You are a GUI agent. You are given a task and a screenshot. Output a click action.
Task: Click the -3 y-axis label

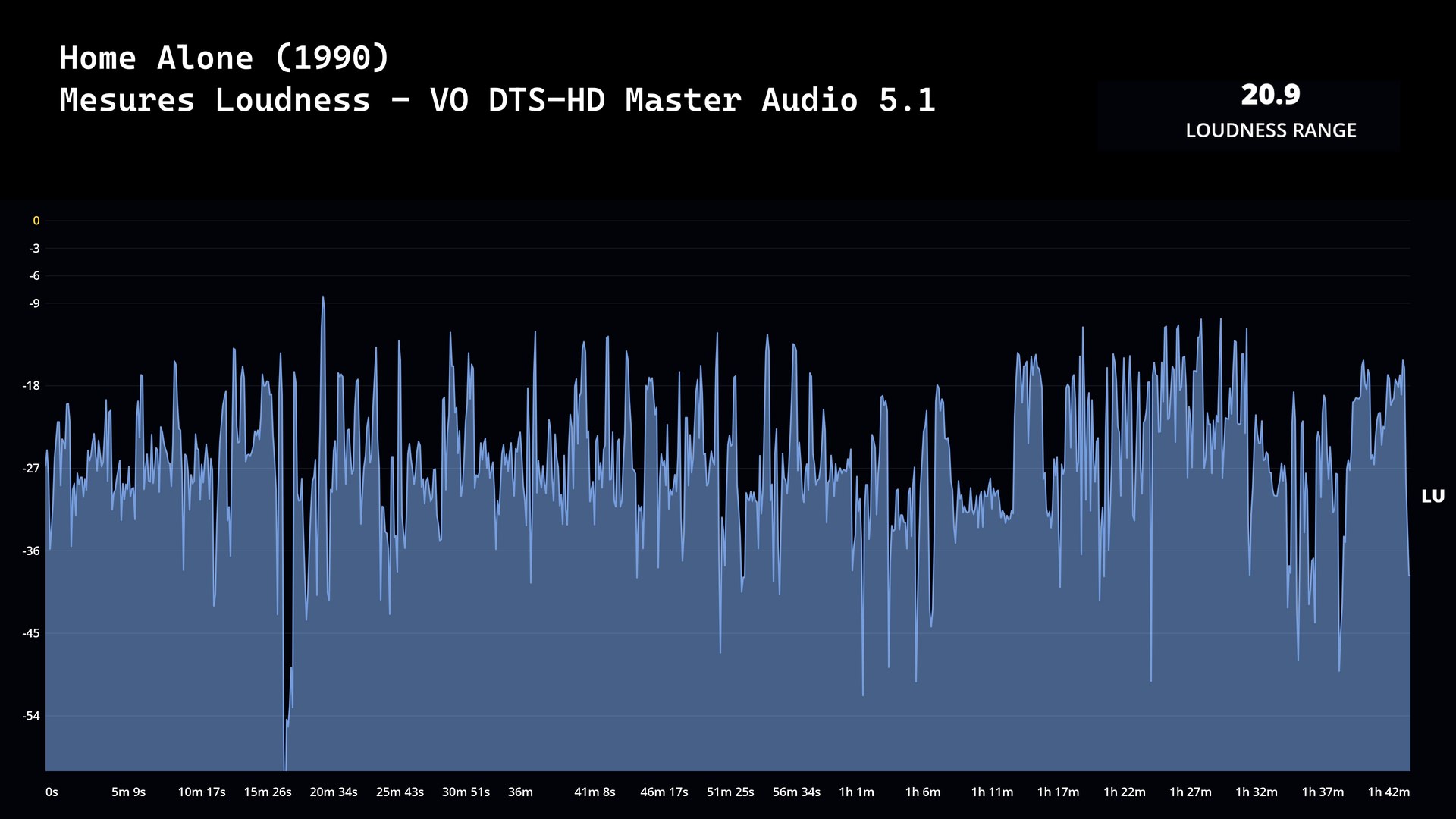35,248
